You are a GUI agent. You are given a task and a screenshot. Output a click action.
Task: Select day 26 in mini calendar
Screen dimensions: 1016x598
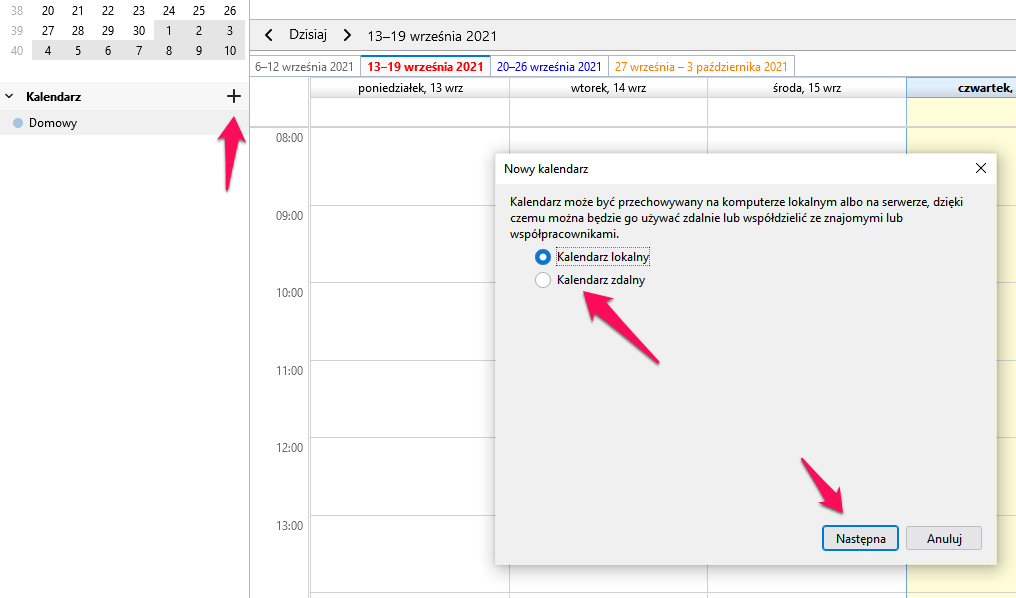pos(230,11)
